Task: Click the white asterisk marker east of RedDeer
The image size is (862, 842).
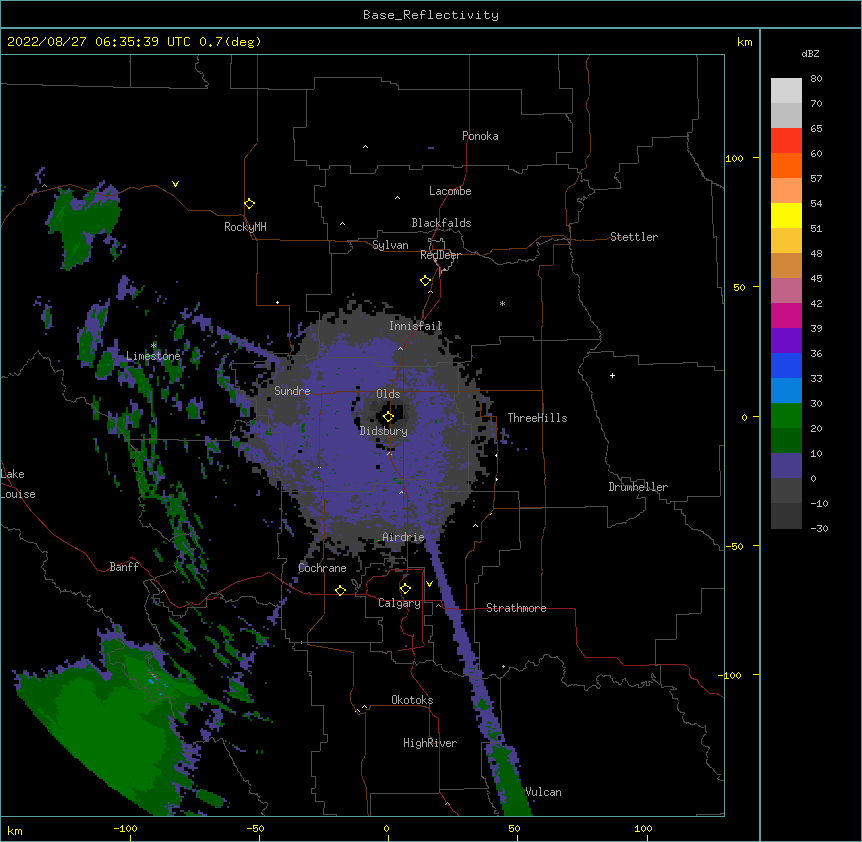Action: pyautogui.click(x=502, y=303)
